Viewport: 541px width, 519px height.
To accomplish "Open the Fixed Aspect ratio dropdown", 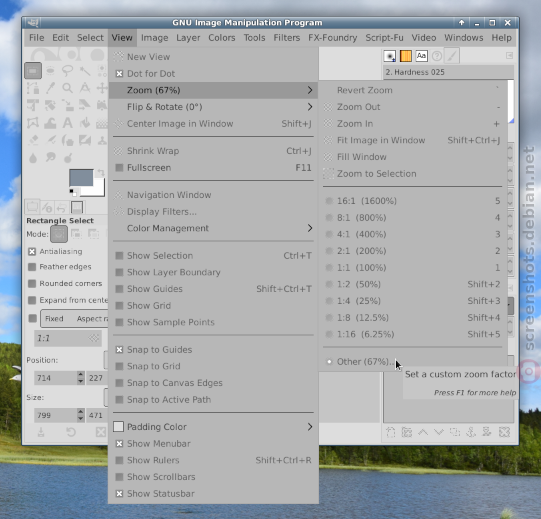I will (74, 319).
